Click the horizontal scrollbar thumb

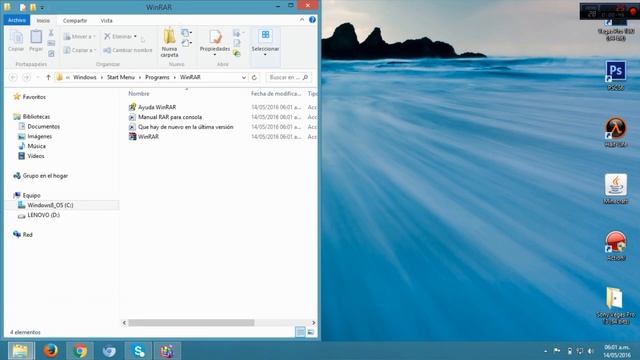coord(191,322)
